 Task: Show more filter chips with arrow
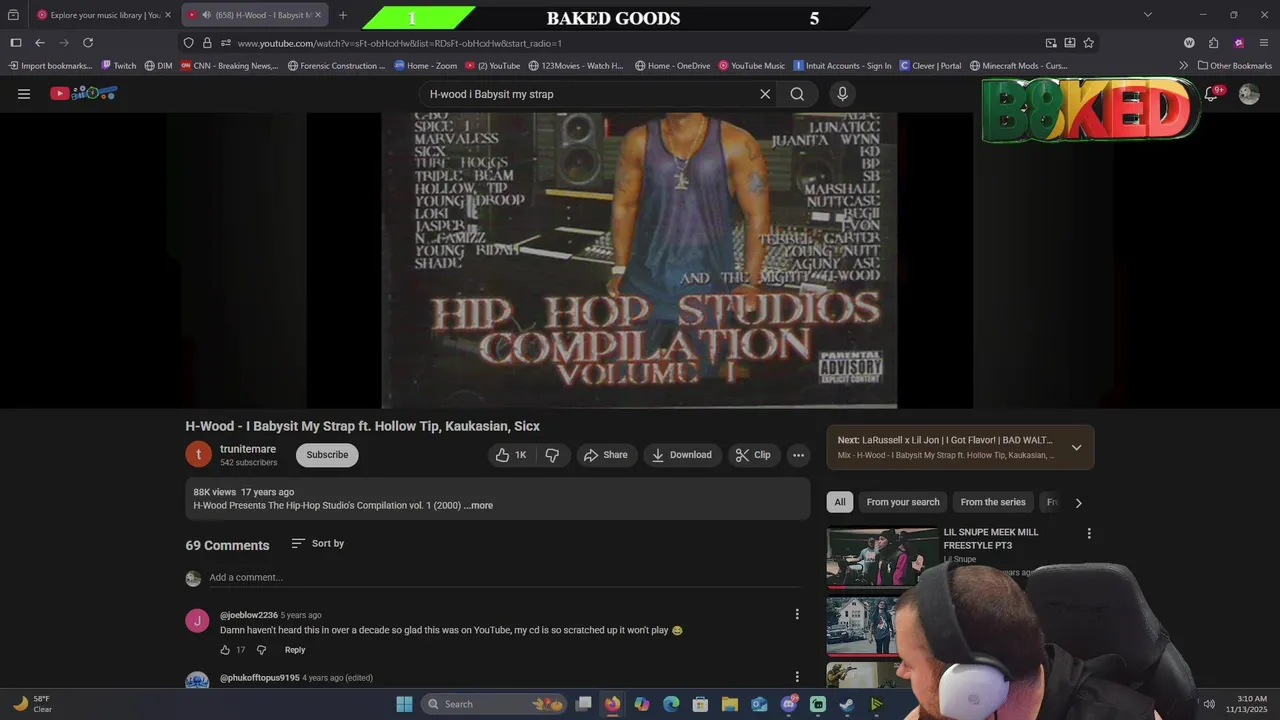pyautogui.click(x=1078, y=503)
